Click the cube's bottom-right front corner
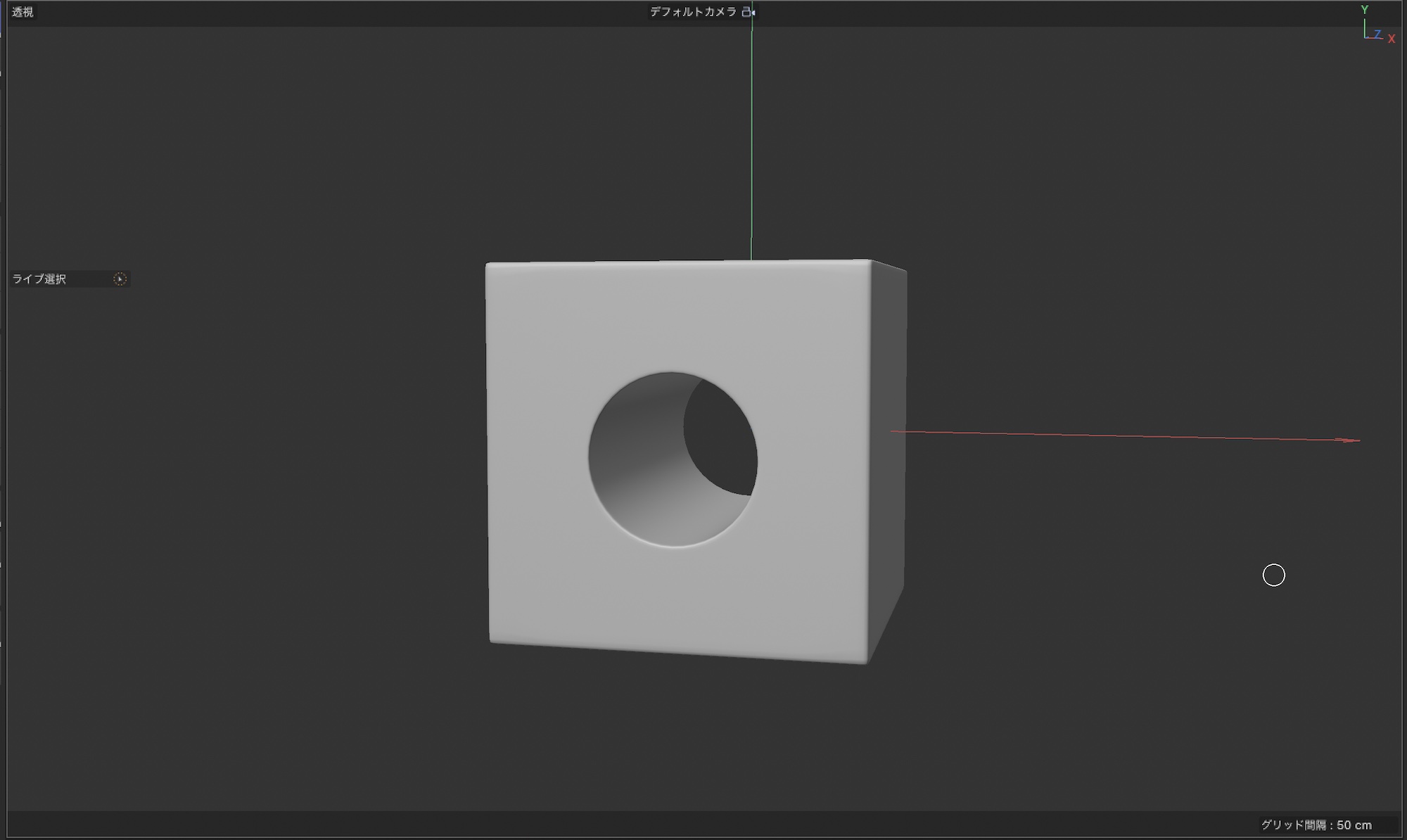 click(867, 661)
